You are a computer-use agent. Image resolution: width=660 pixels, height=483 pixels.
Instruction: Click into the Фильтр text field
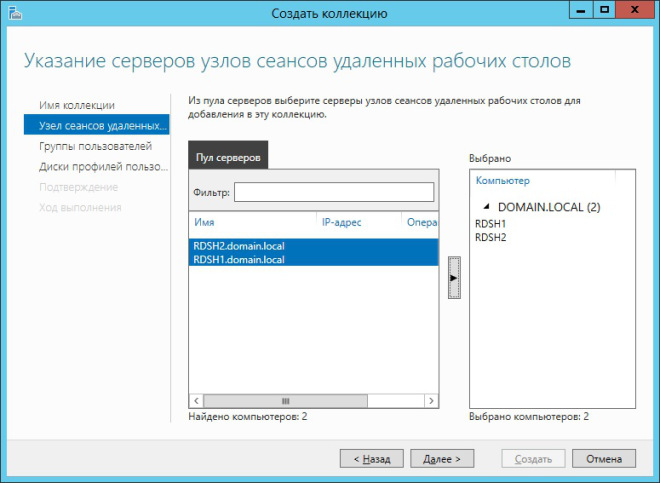tap(334, 191)
